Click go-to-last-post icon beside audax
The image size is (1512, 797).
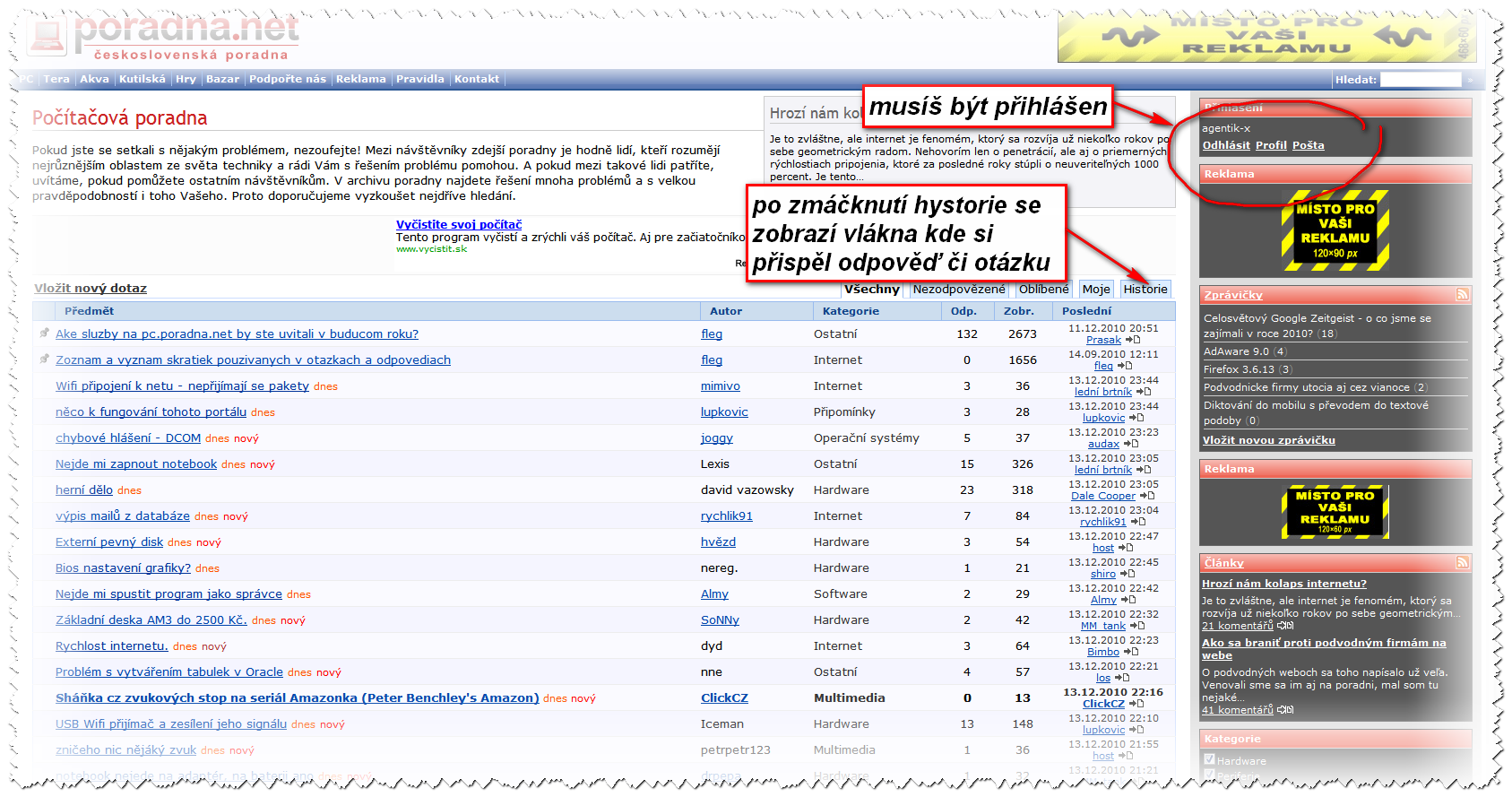tap(1131, 445)
